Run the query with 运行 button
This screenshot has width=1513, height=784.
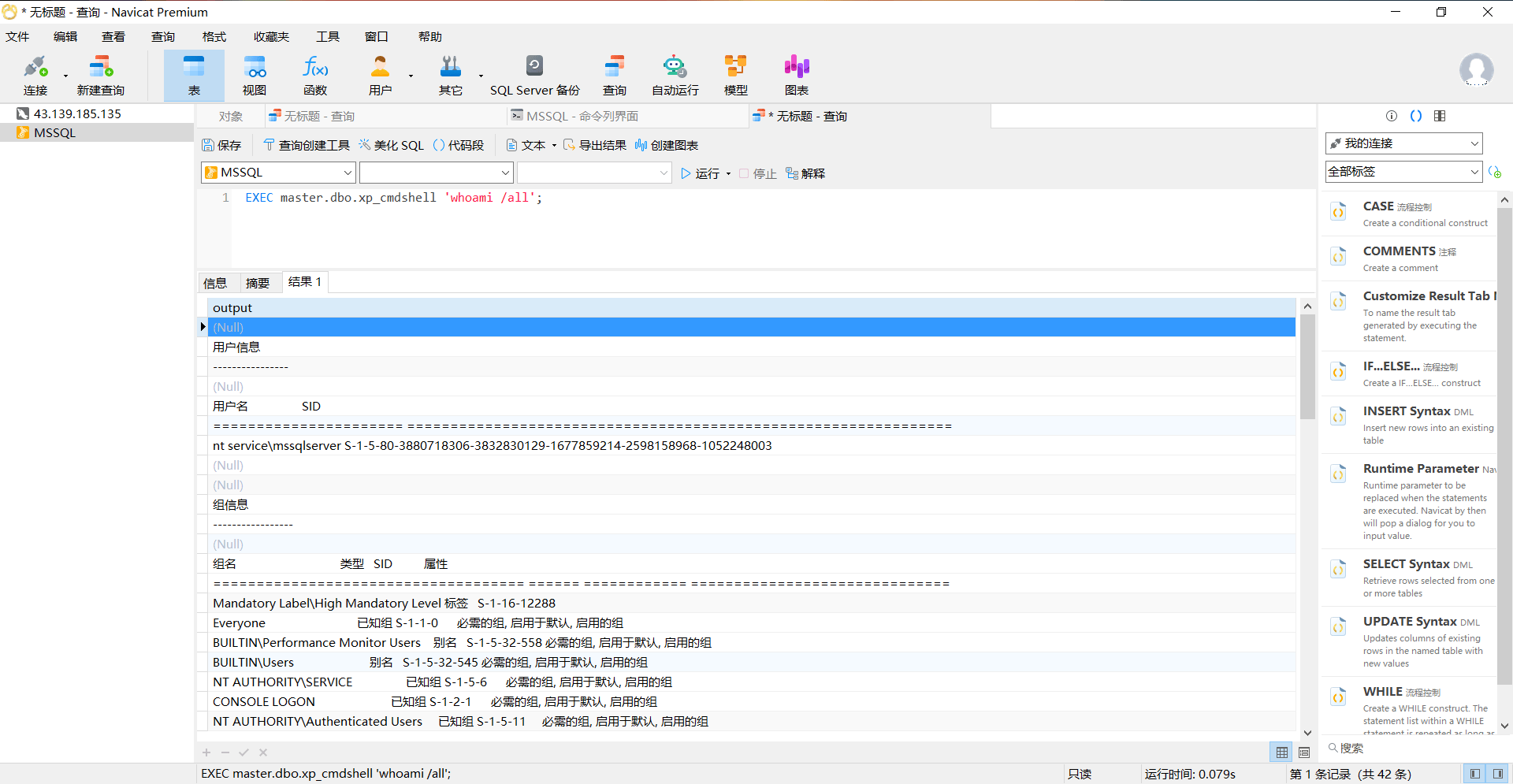[x=701, y=173]
